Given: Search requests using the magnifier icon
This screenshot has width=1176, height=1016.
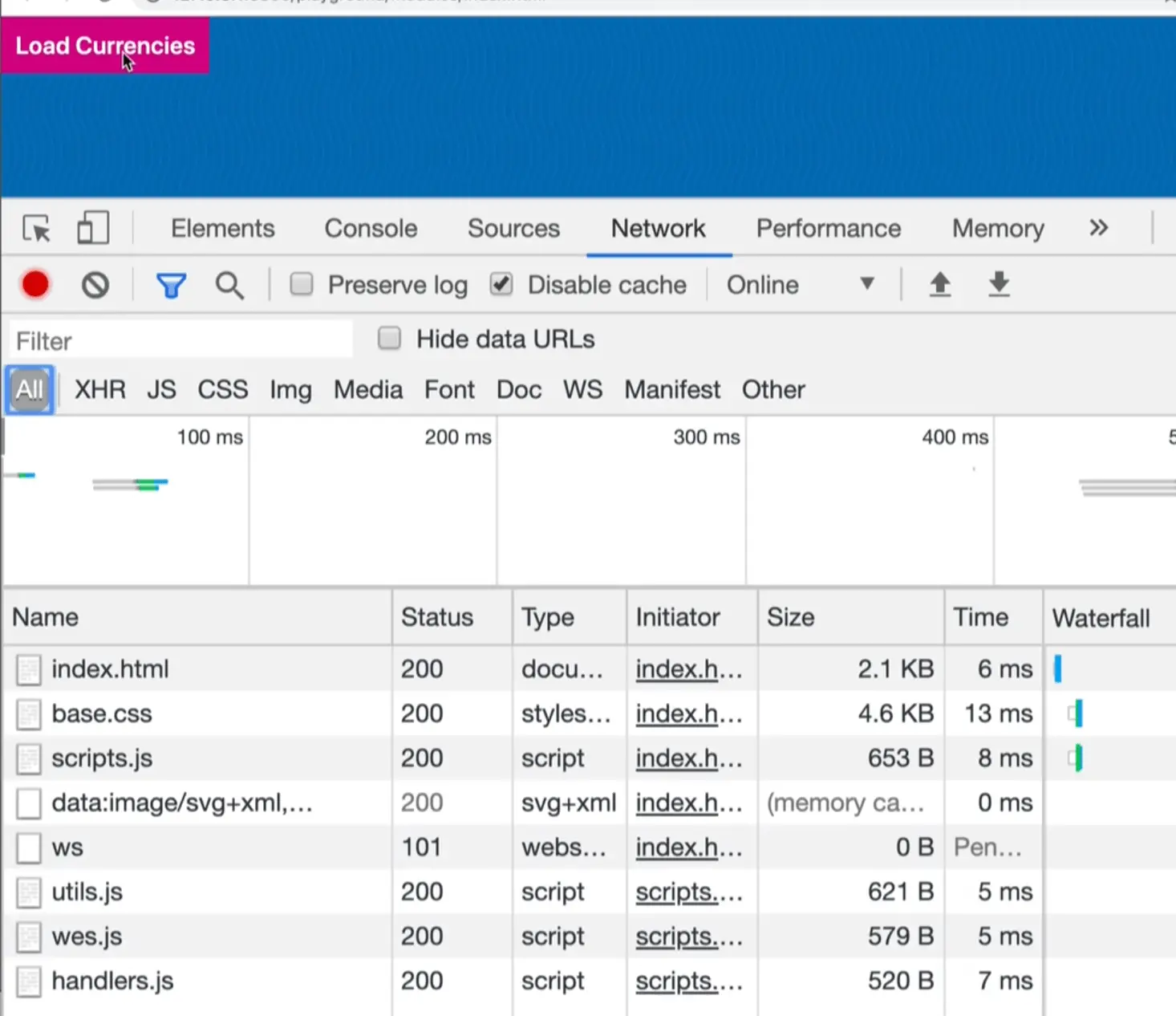Looking at the screenshot, I should point(229,284).
